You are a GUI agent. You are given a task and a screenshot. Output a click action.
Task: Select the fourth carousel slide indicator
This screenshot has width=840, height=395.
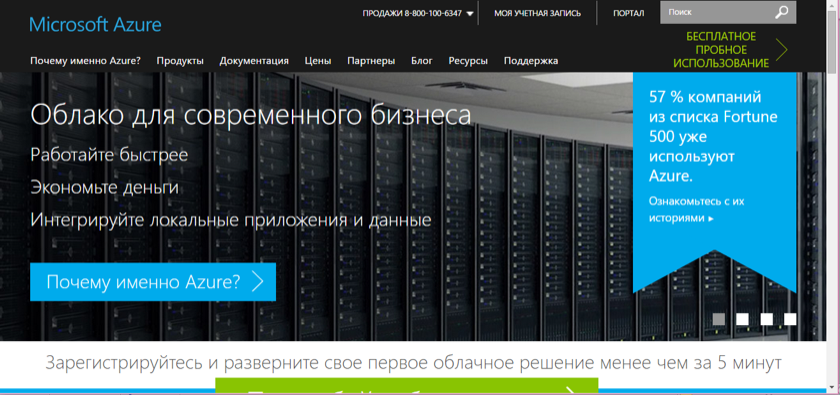pyautogui.click(x=790, y=319)
